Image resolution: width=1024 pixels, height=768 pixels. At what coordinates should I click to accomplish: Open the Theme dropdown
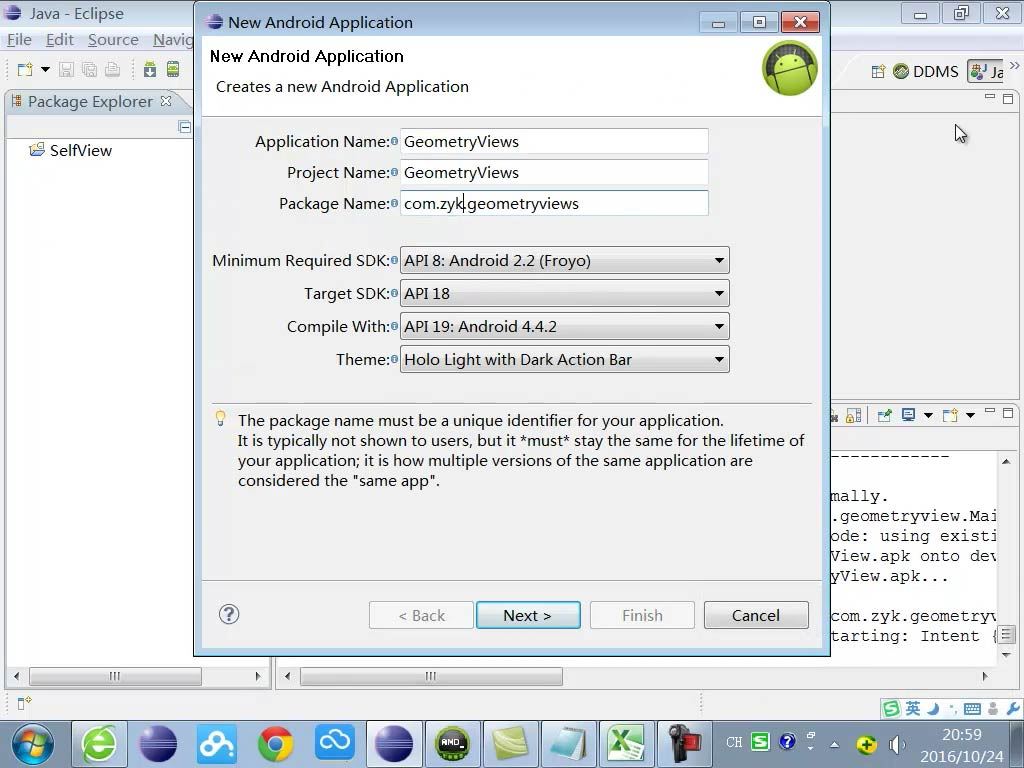[564, 359]
